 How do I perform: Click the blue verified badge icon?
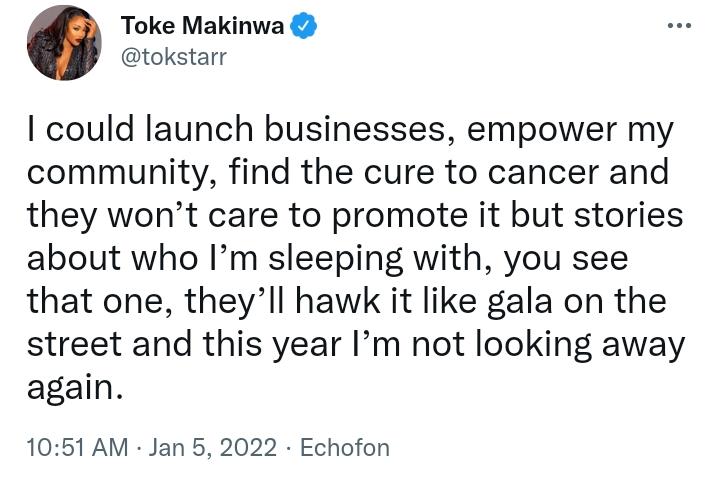pos(303,26)
